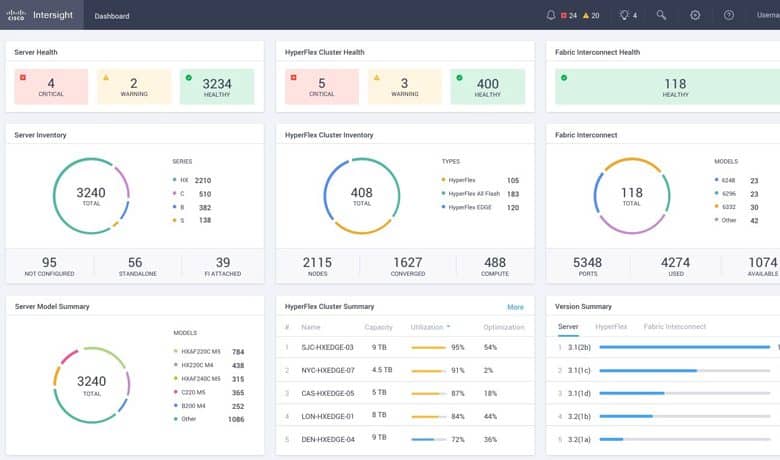Click the Server Inventory 3240 total donut
Screen dimensions: 780x460
pyautogui.click(x=91, y=196)
